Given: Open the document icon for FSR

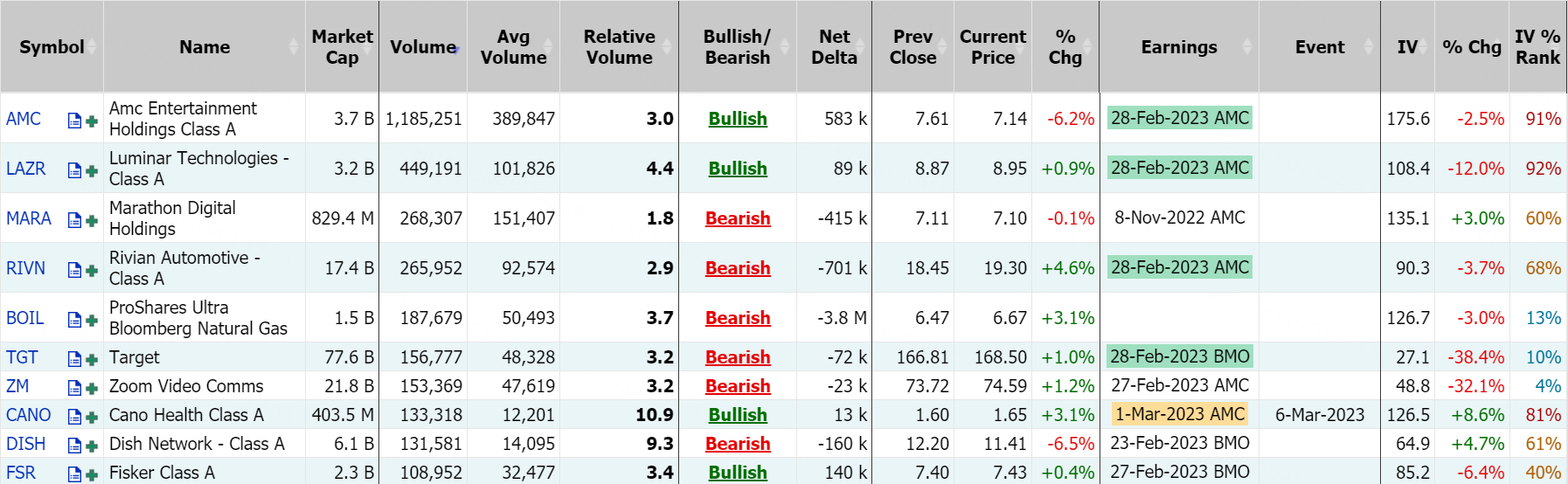Looking at the screenshot, I should pyautogui.click(x=74, y=474).
